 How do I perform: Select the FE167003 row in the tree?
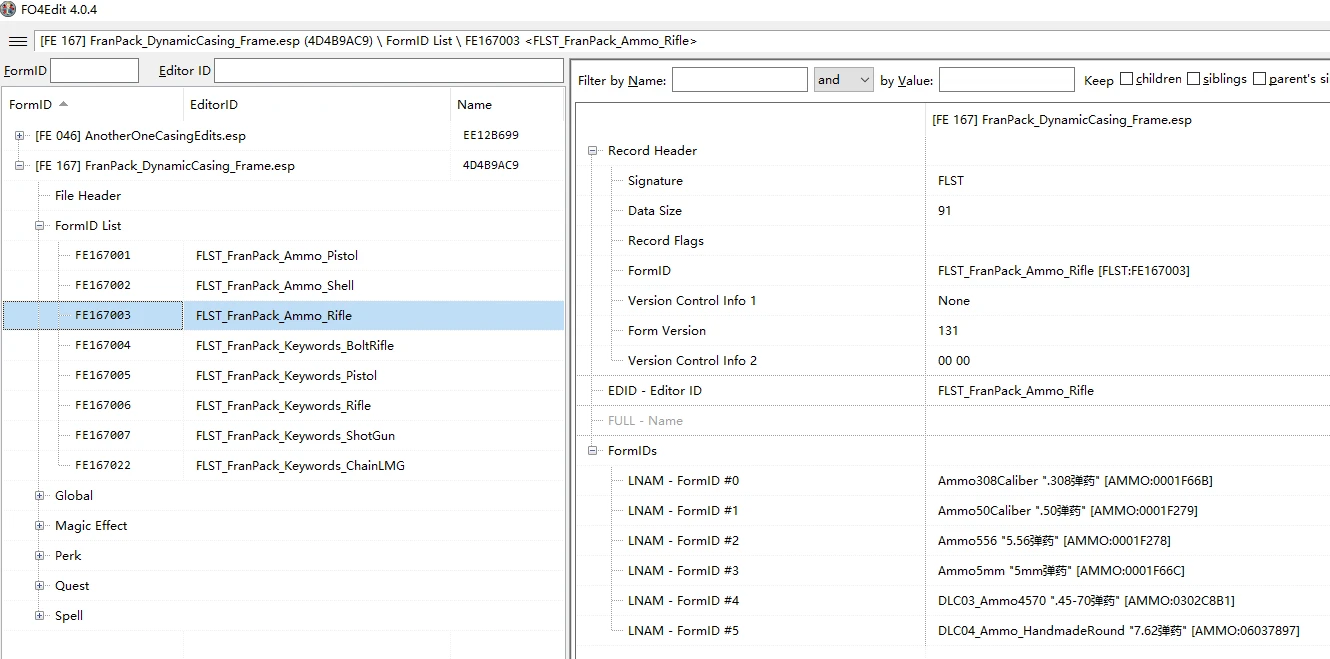click(283, 315)
